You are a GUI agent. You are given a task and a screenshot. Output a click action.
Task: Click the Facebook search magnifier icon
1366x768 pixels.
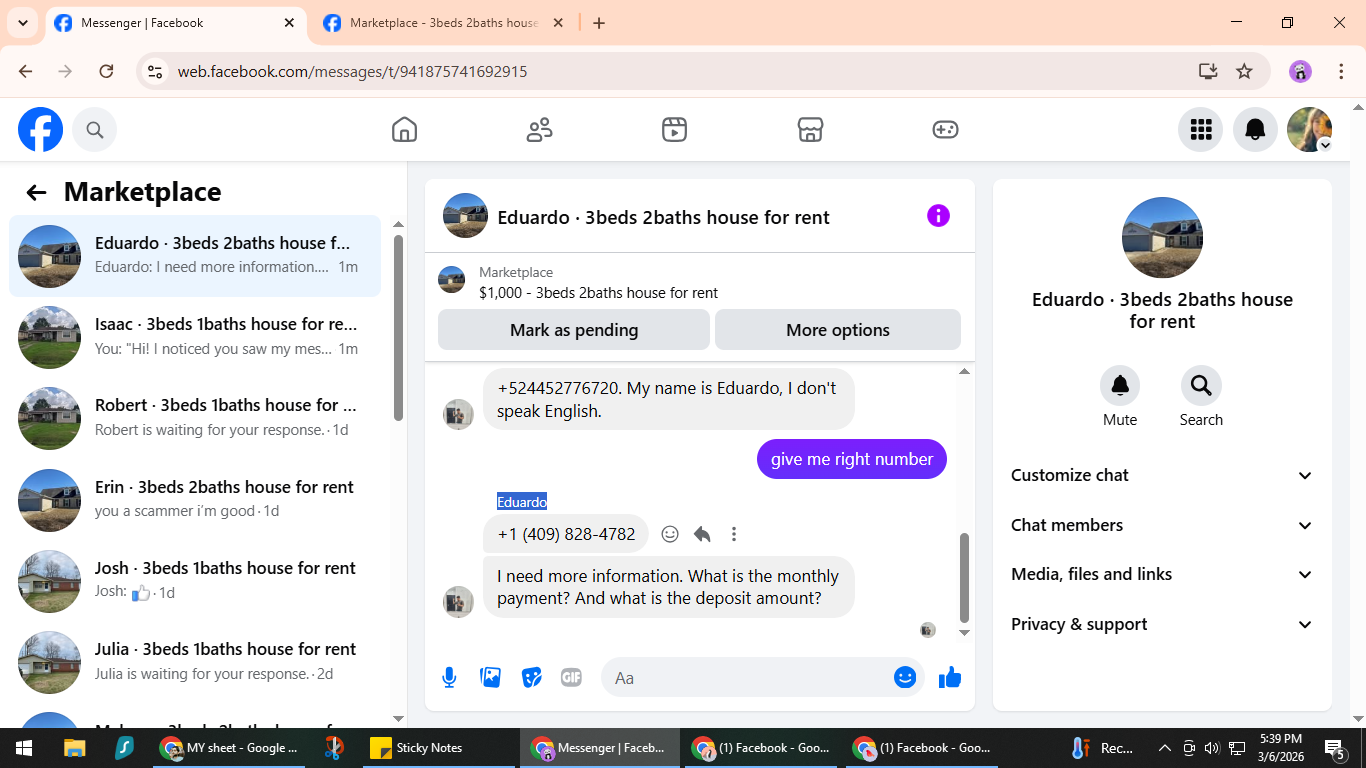[x=94, y=130]
